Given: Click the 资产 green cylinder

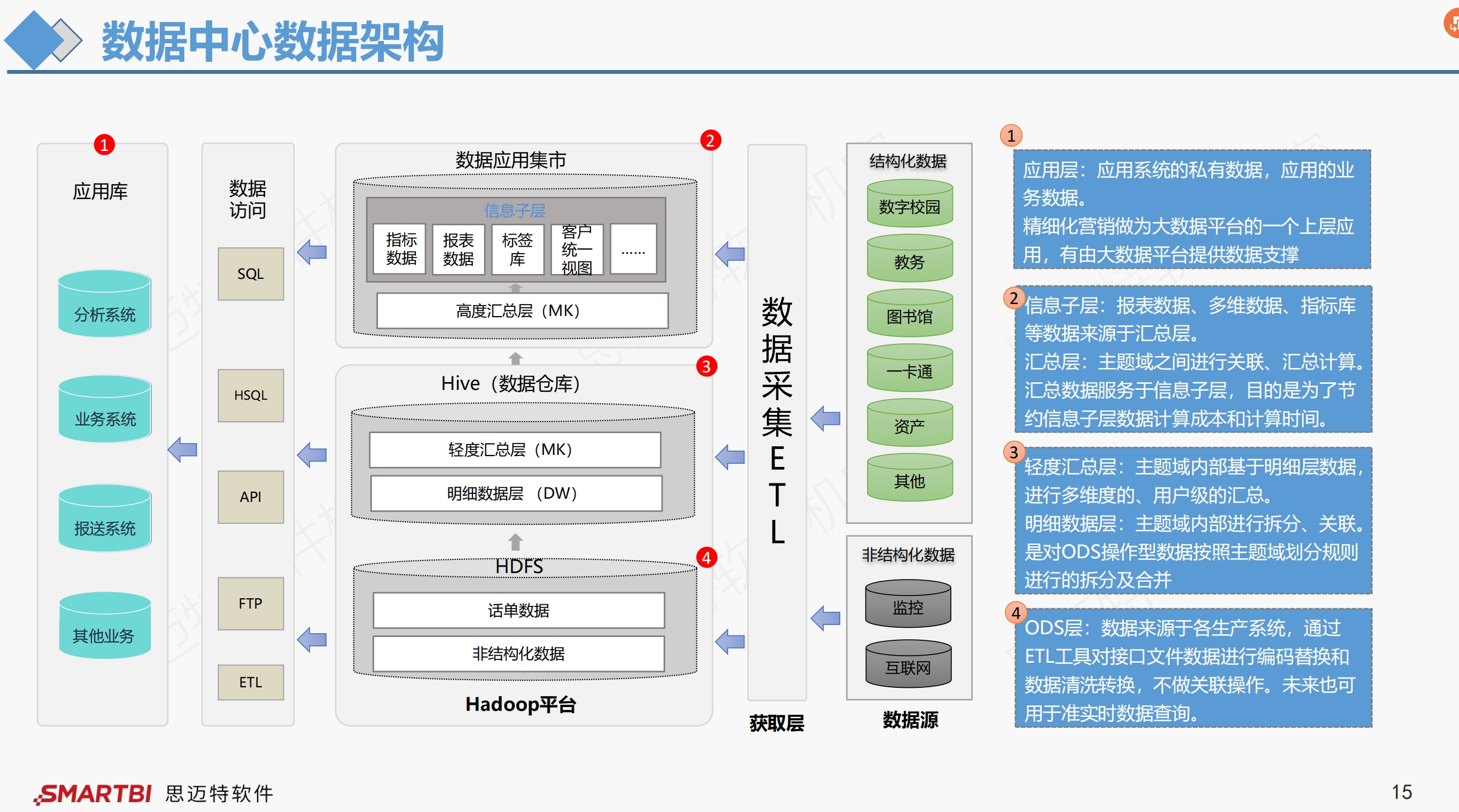Looking at the screenshot, I should tap(910, 423).
